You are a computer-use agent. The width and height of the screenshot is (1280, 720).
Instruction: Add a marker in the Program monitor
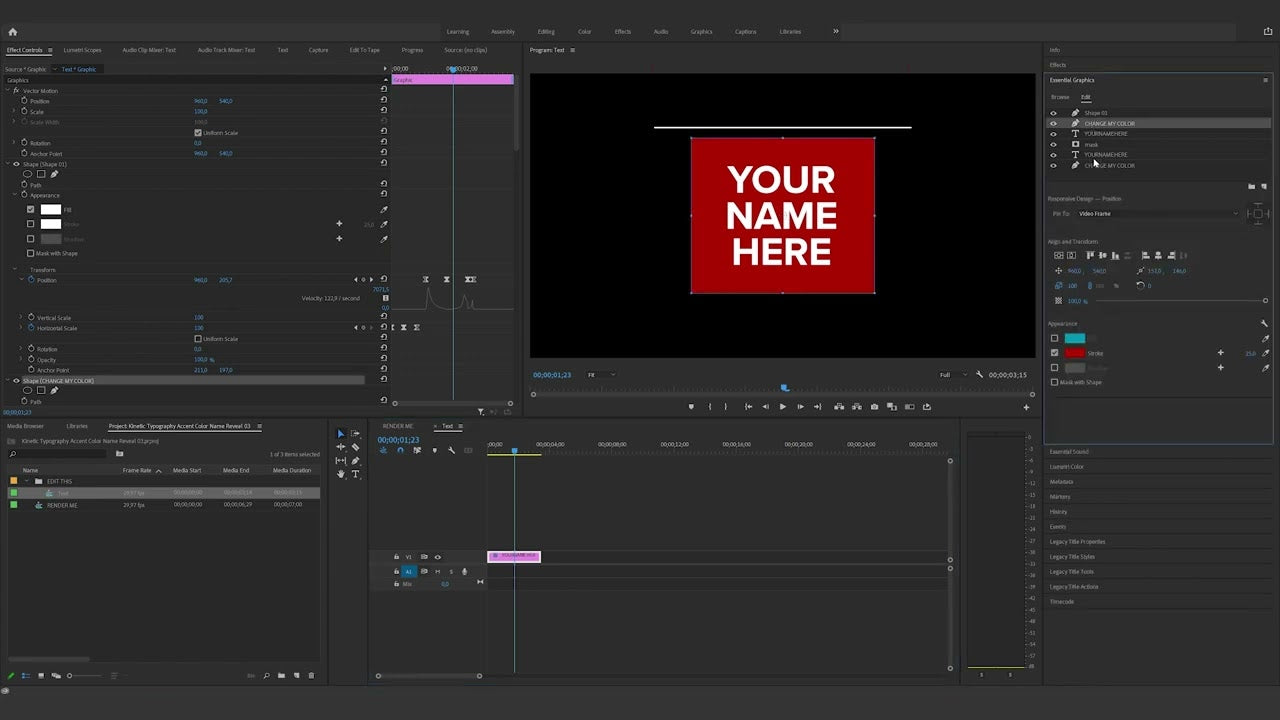(691, 406)
